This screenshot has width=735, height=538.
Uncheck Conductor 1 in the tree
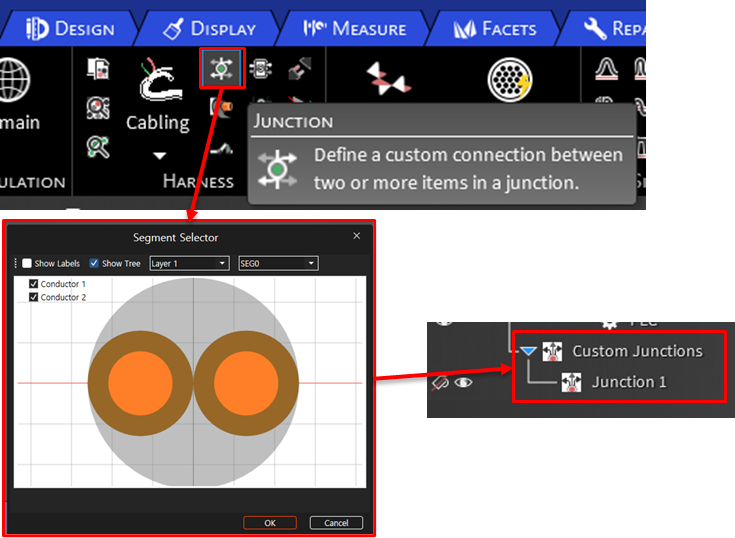point(34,285)
